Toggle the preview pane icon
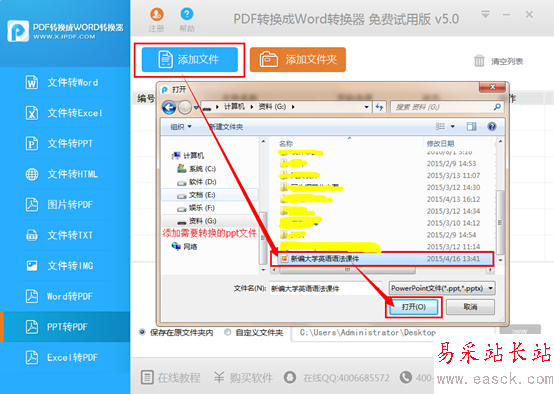The width and height of the screenshot is (554, 394). (471, 127)
